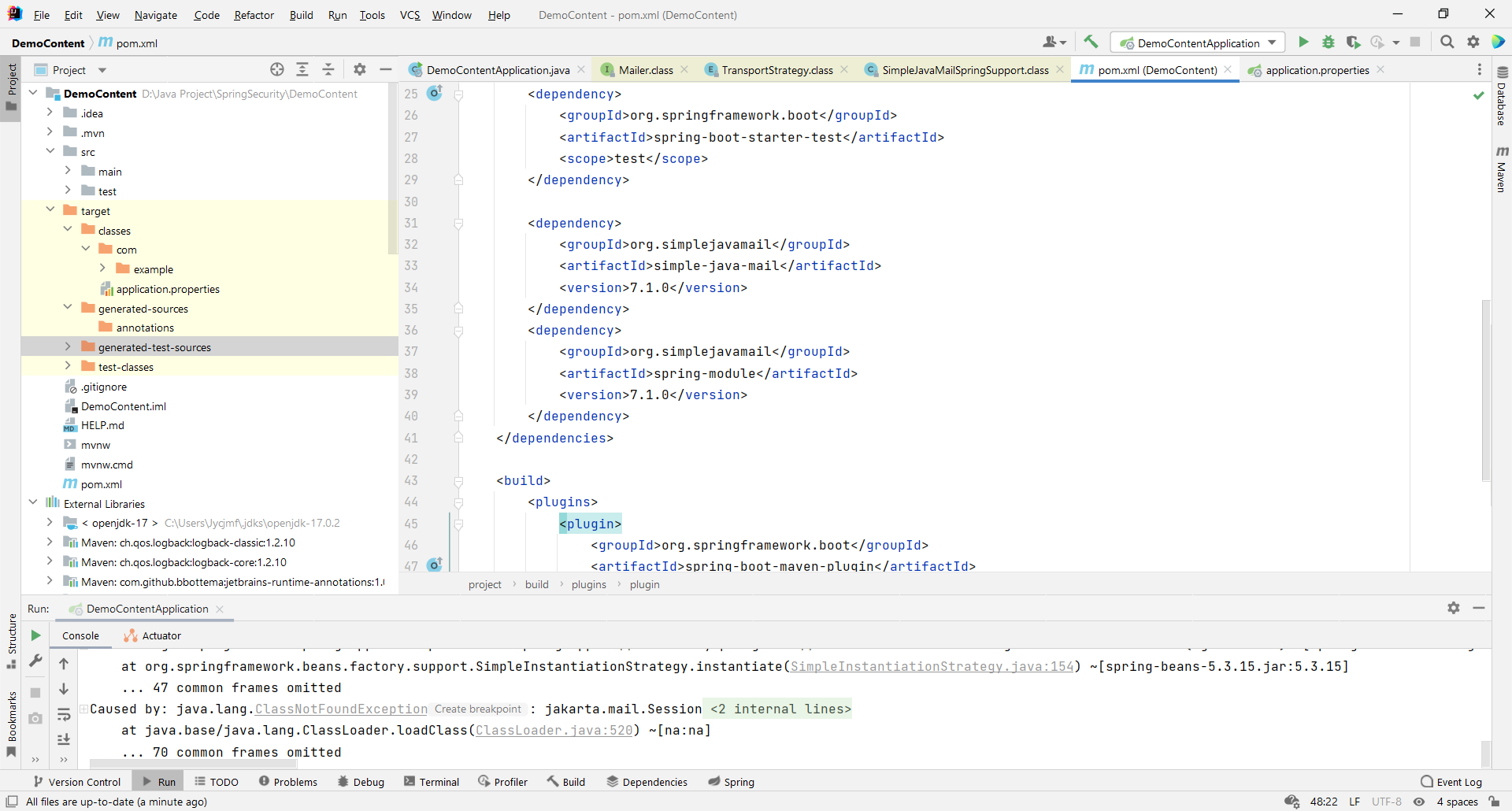Start debugging with the bug icon
Screen dimensions: 1512x811
pyautogui.click(x=1329, y=43)
